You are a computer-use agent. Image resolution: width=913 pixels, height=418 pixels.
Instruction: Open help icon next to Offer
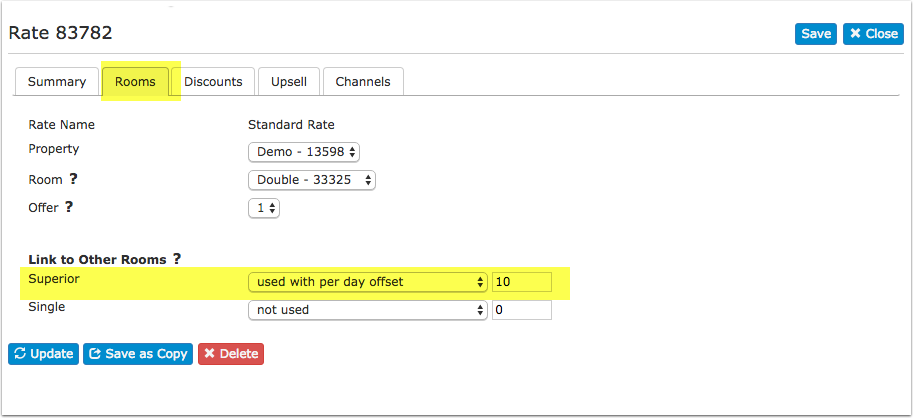point(69,207)
